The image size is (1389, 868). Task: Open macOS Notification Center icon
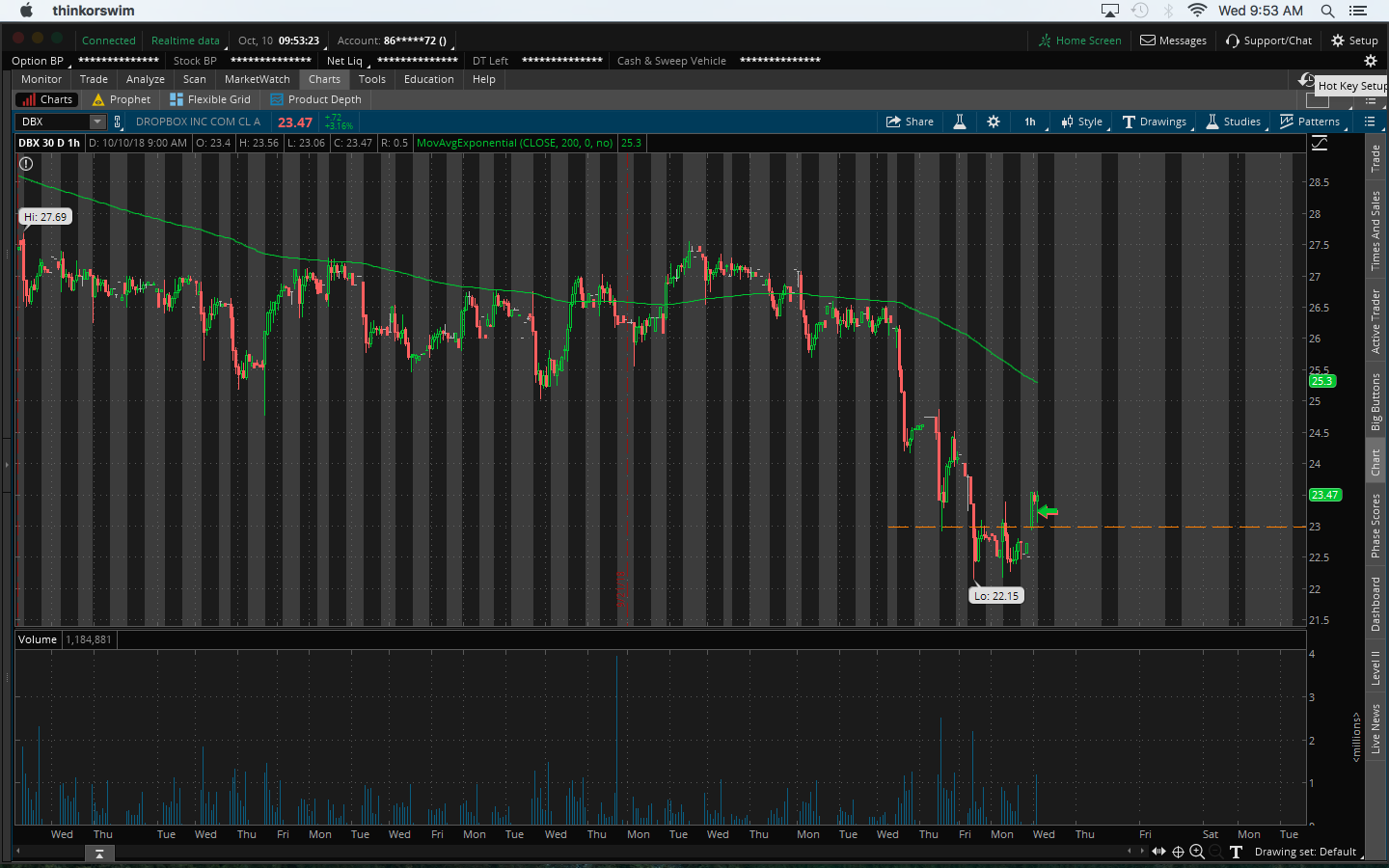1358,11
